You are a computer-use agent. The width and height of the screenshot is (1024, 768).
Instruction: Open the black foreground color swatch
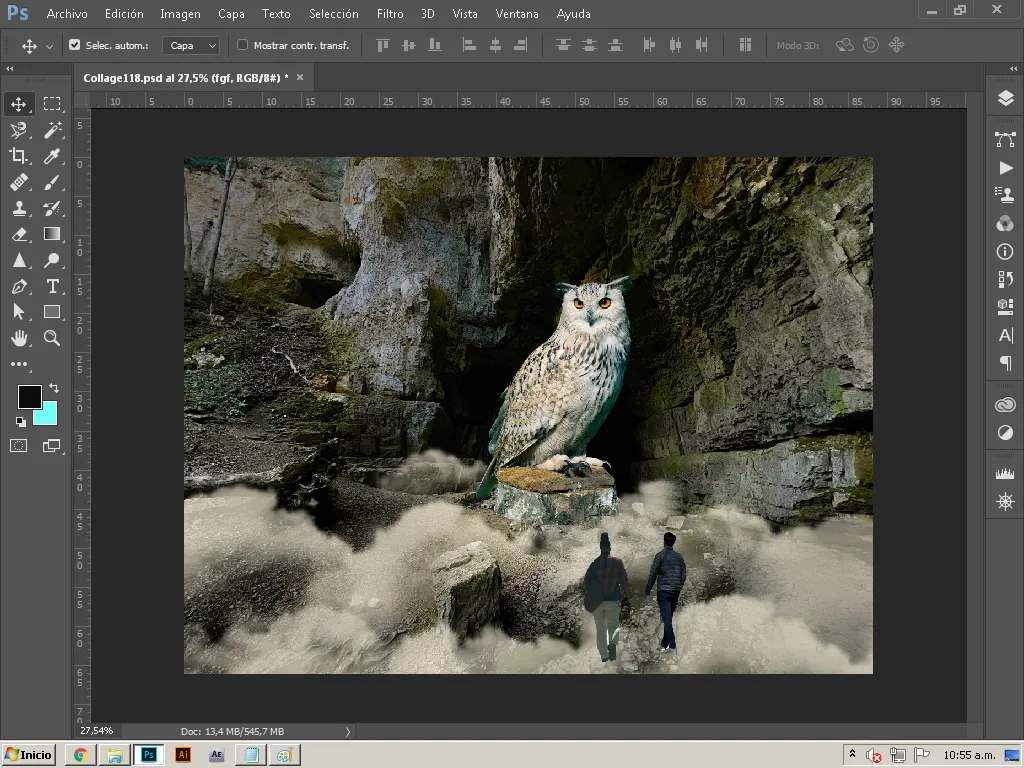pyautogui.click(x=29, y=396)
